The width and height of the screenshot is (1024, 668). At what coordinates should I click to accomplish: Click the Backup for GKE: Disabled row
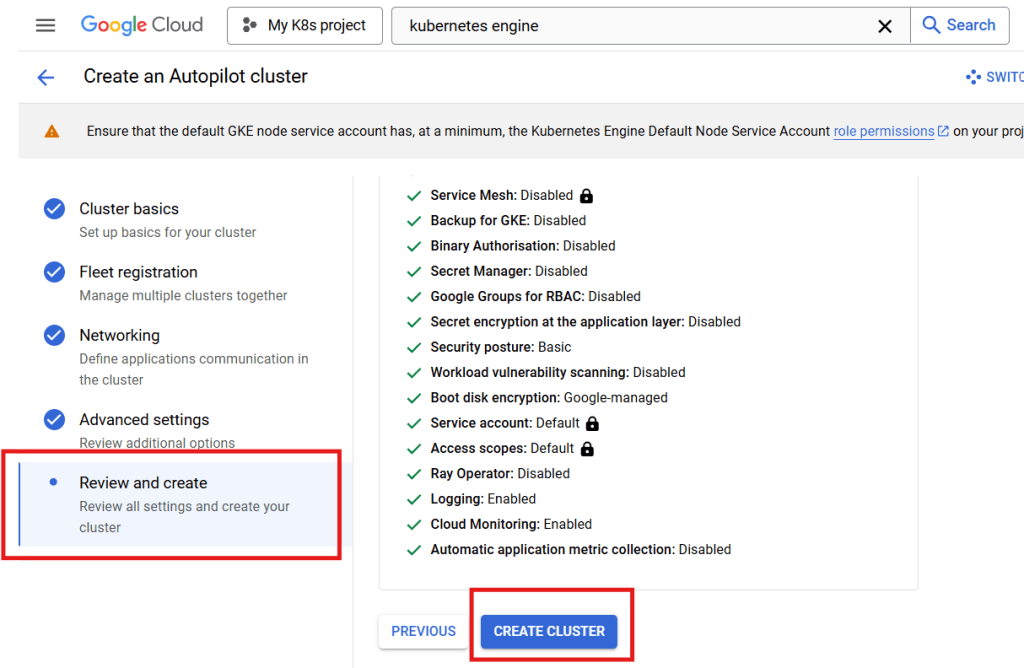496,221
